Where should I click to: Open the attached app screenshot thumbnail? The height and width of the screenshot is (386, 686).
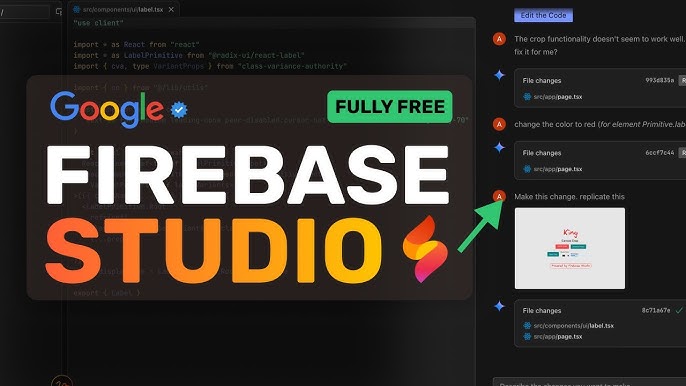coord(570,248)
